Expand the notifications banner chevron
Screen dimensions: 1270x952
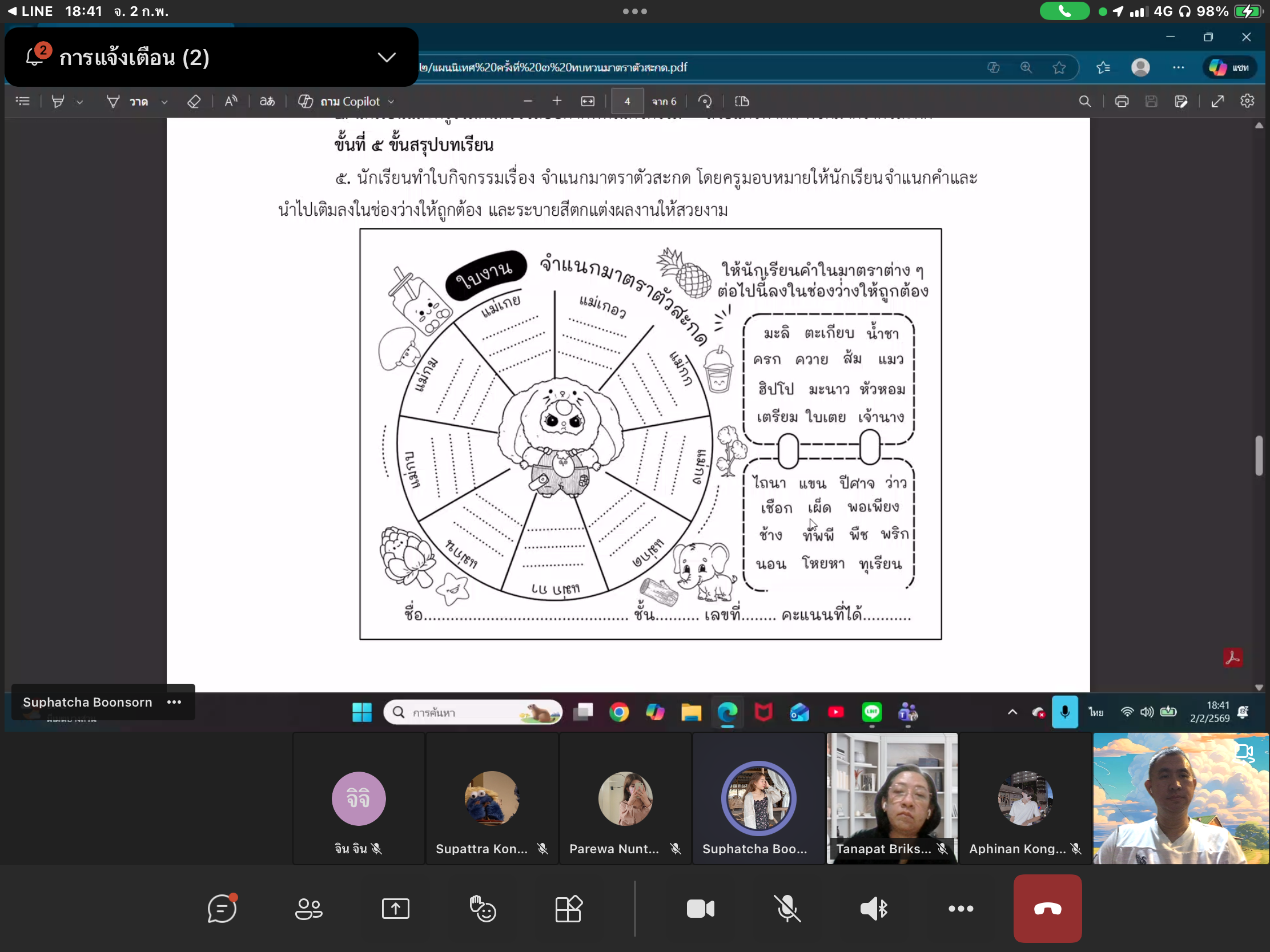[x=387, y=58]
